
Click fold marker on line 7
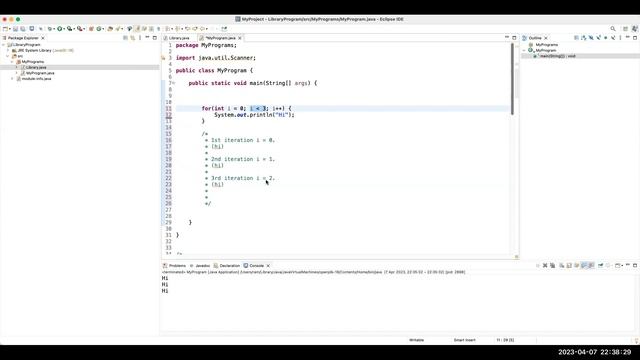point(173,83)
